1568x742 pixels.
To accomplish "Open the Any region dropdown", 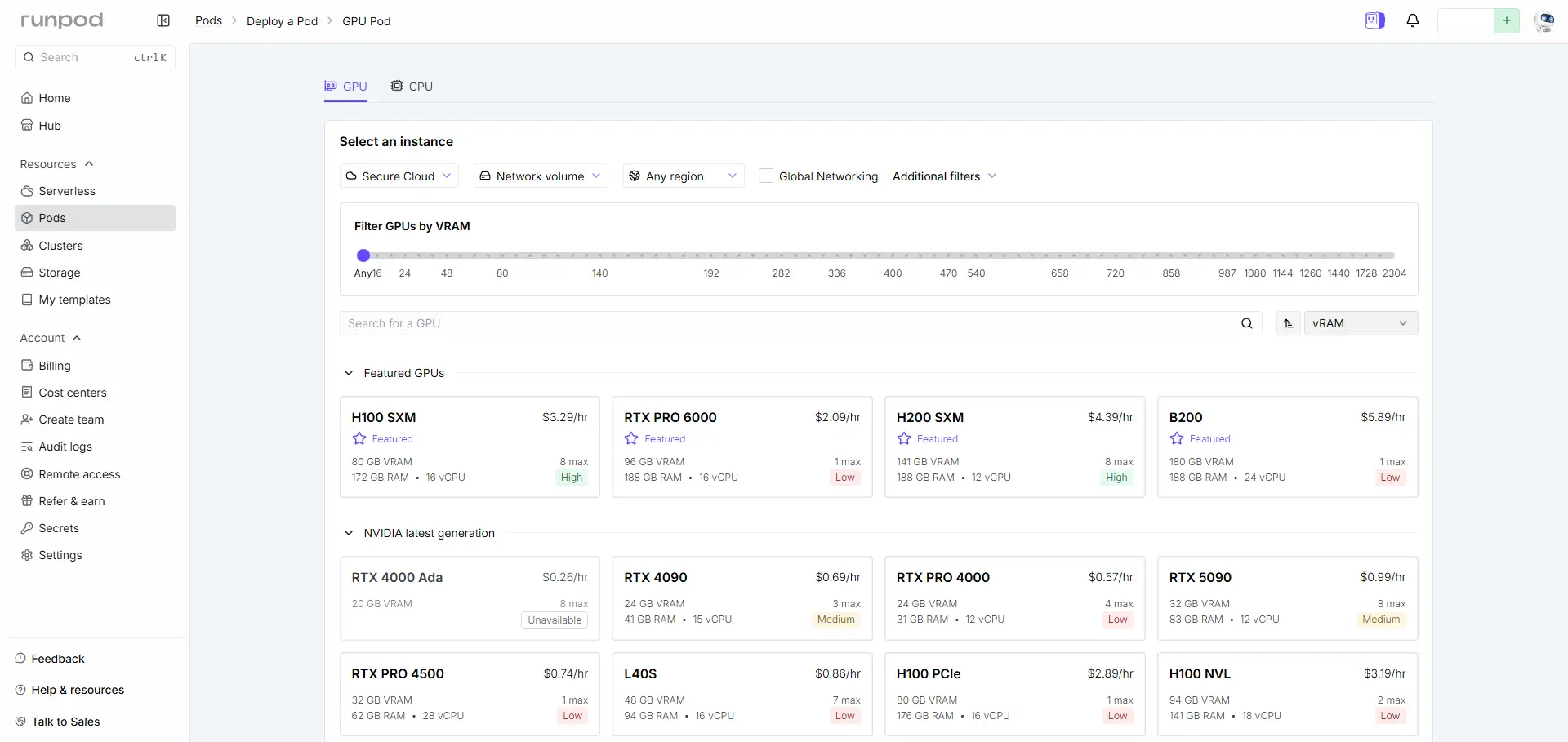I will pyautogui.click(x=684, y=176).
